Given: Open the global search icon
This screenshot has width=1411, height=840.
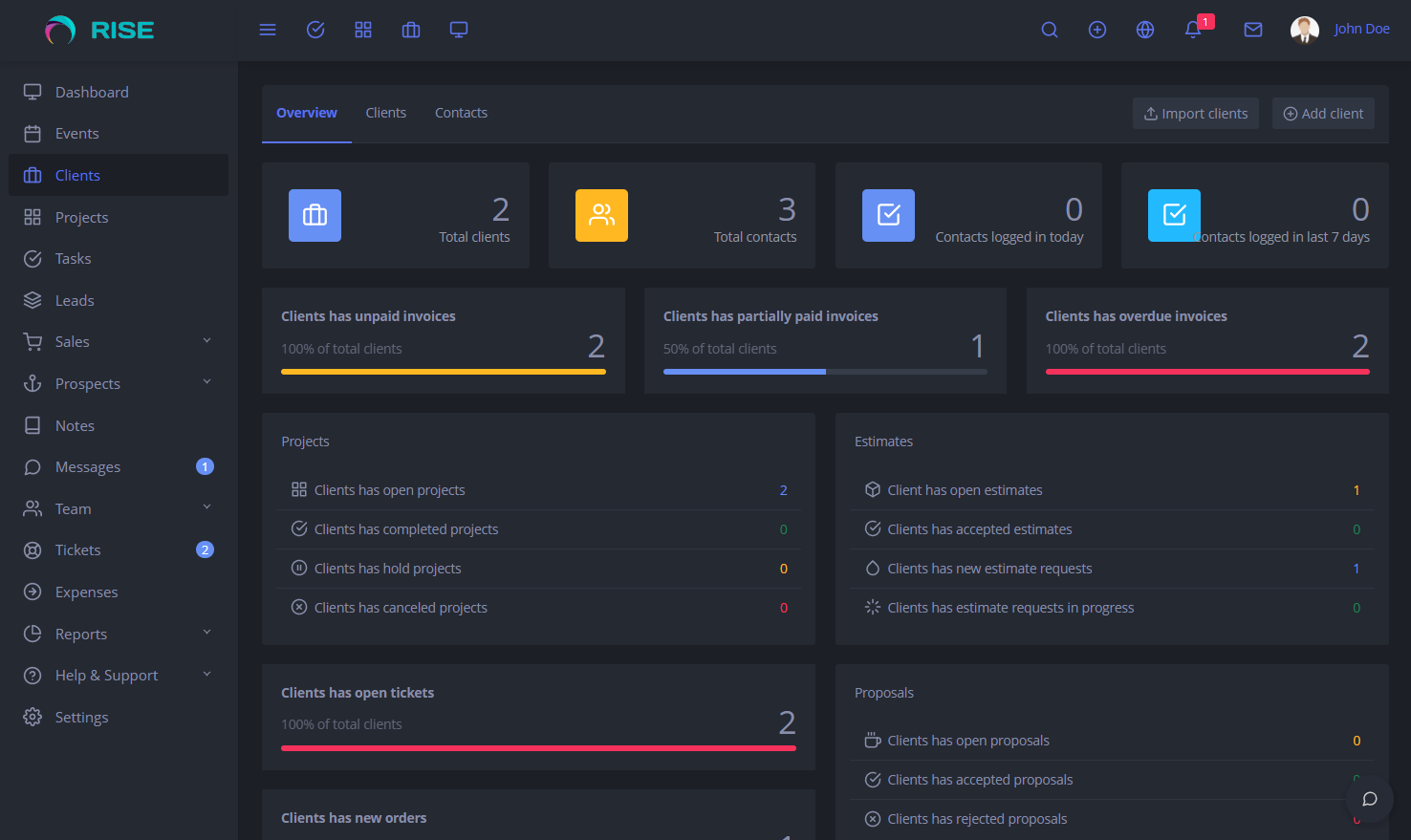Looking at the screenshot, I should pyautogui.click(x=1049, y=30).
